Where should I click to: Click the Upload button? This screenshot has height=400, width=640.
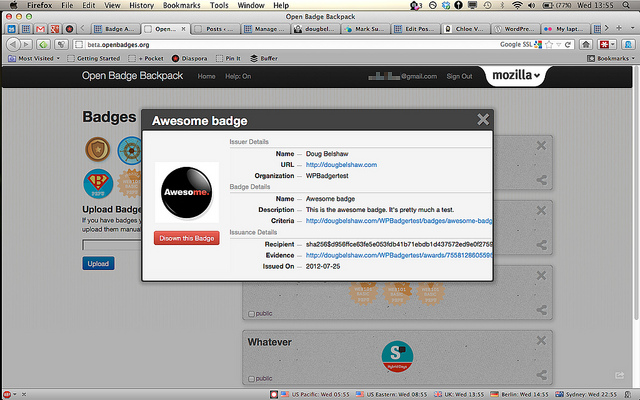coord(98,263)
